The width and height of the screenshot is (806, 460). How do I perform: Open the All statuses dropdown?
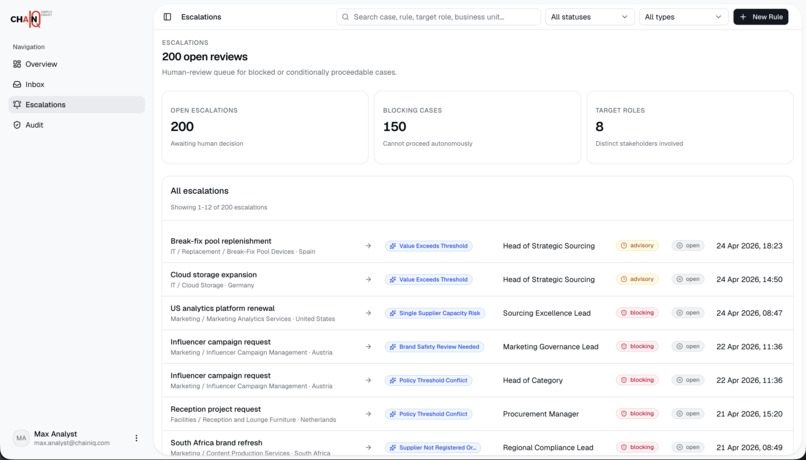(590, 17)
